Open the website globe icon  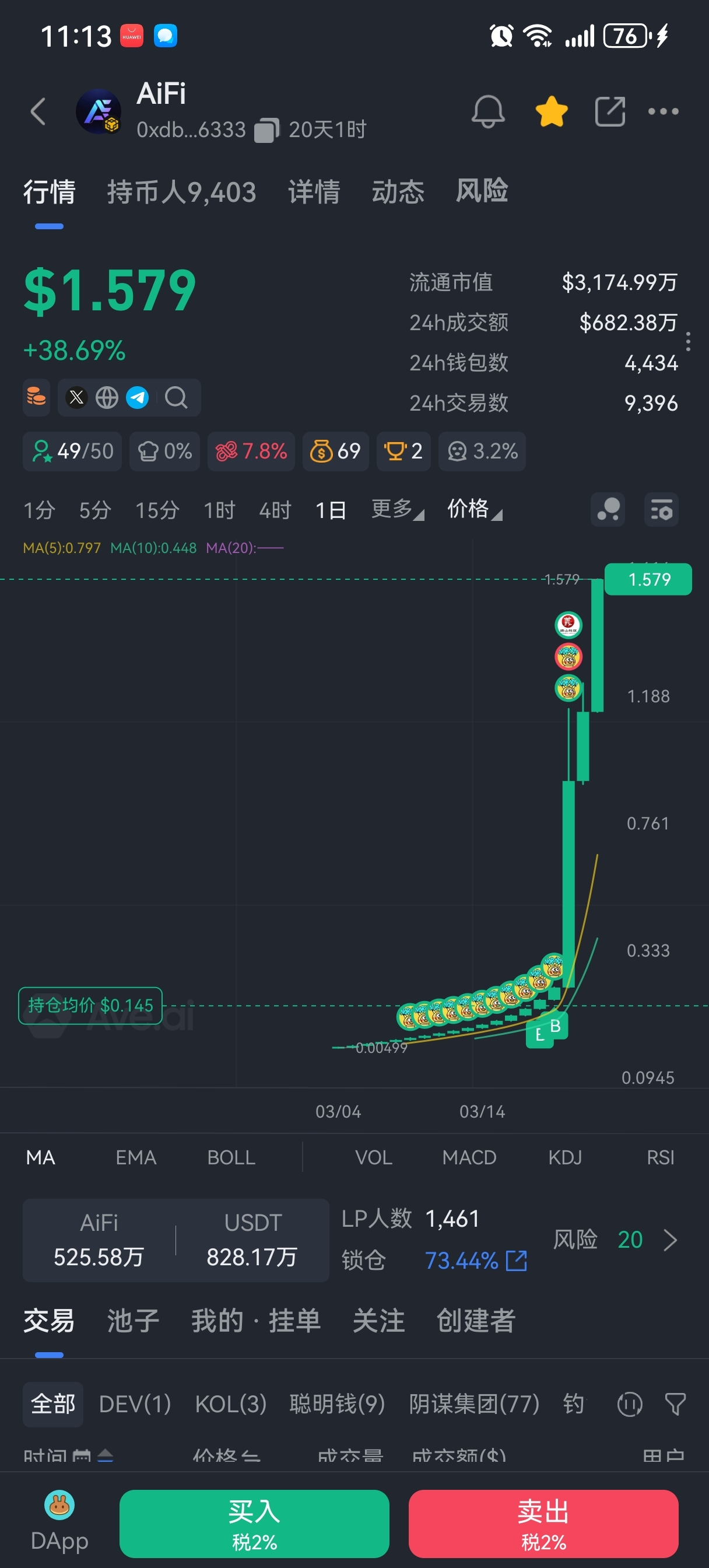click(x=107, y=397)
